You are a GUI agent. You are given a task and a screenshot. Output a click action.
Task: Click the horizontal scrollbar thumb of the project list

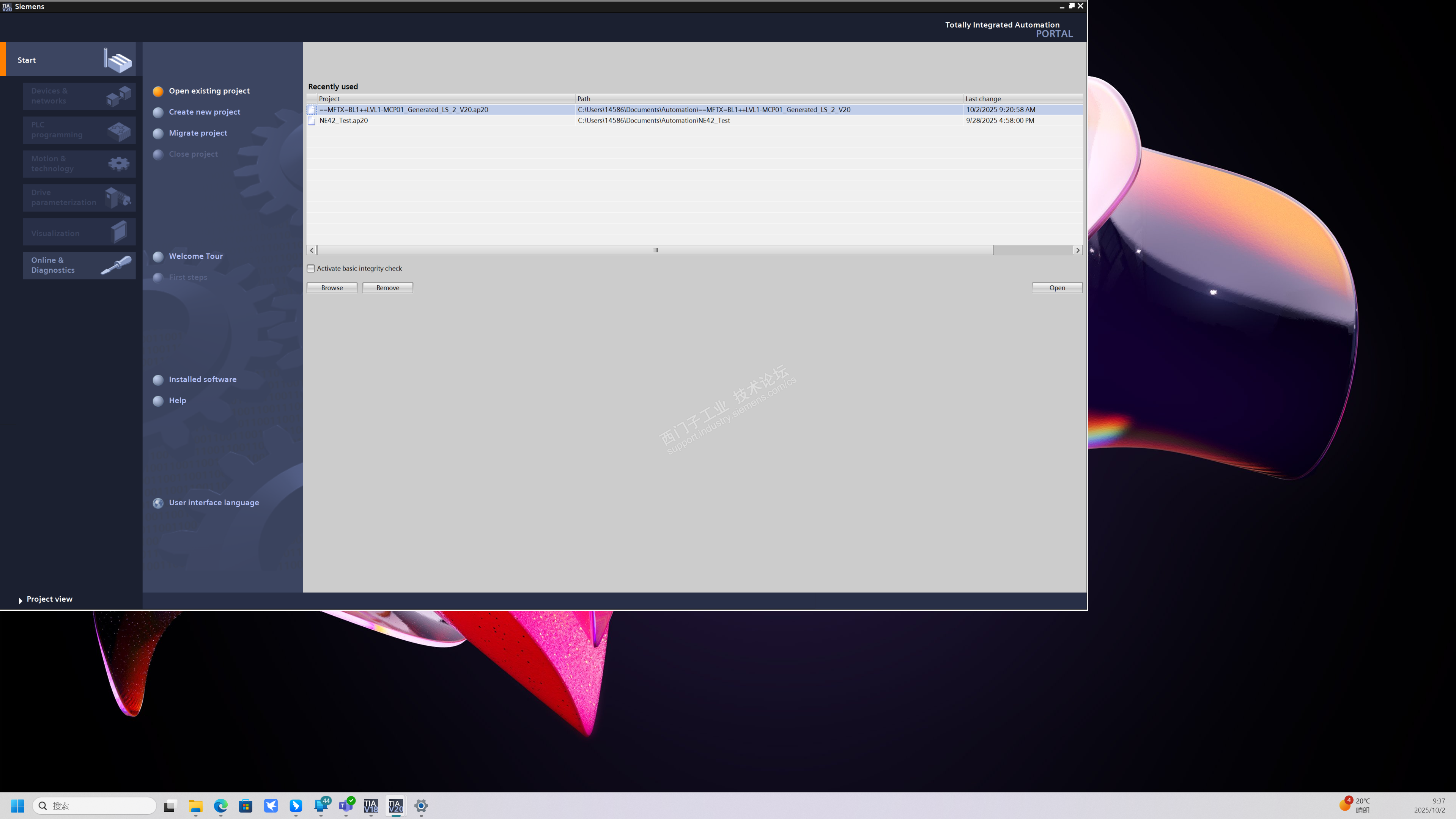click(655, 250)
